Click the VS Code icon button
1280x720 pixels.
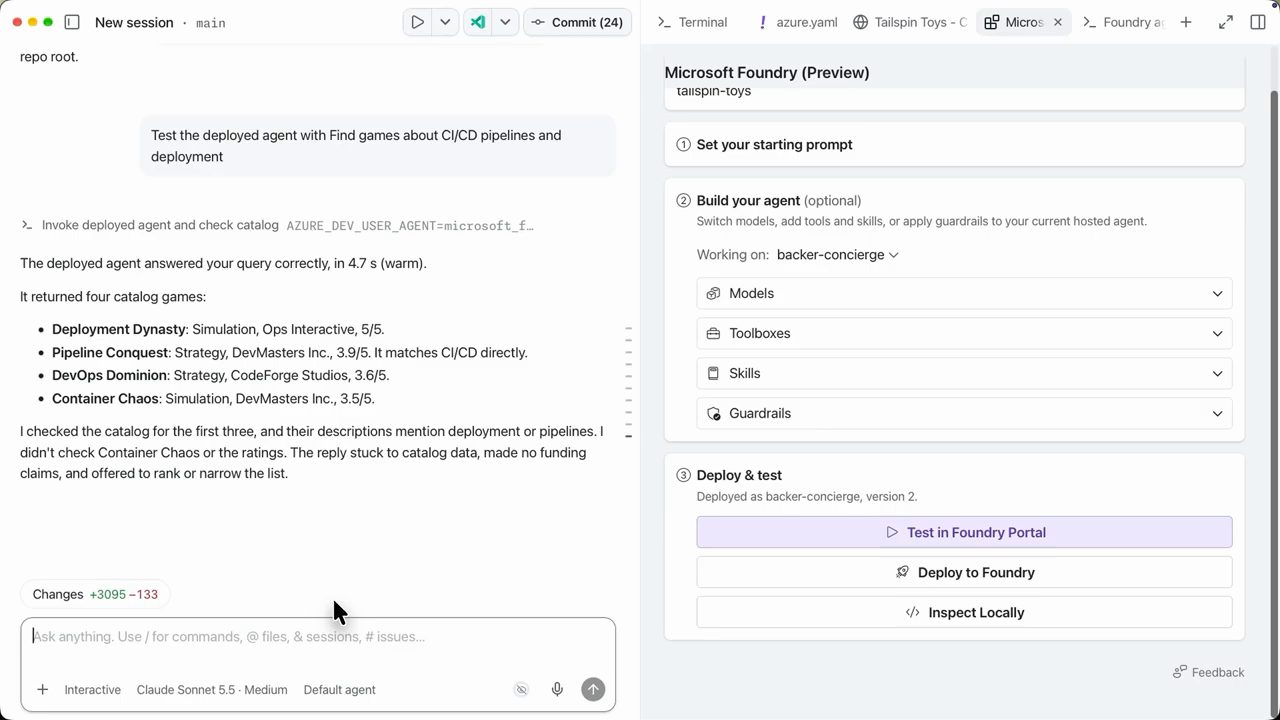pyautogui.click(x=478, y=22)
